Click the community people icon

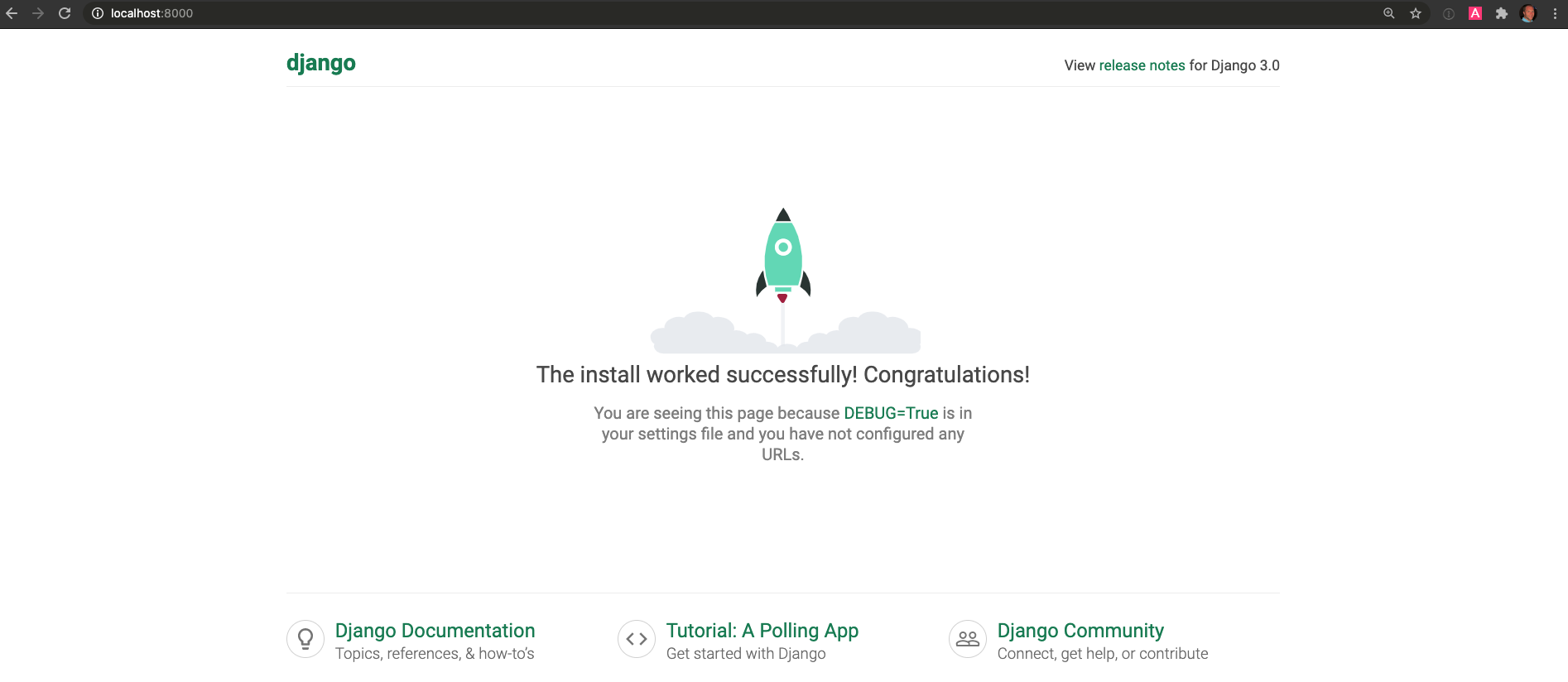[968, 639]
